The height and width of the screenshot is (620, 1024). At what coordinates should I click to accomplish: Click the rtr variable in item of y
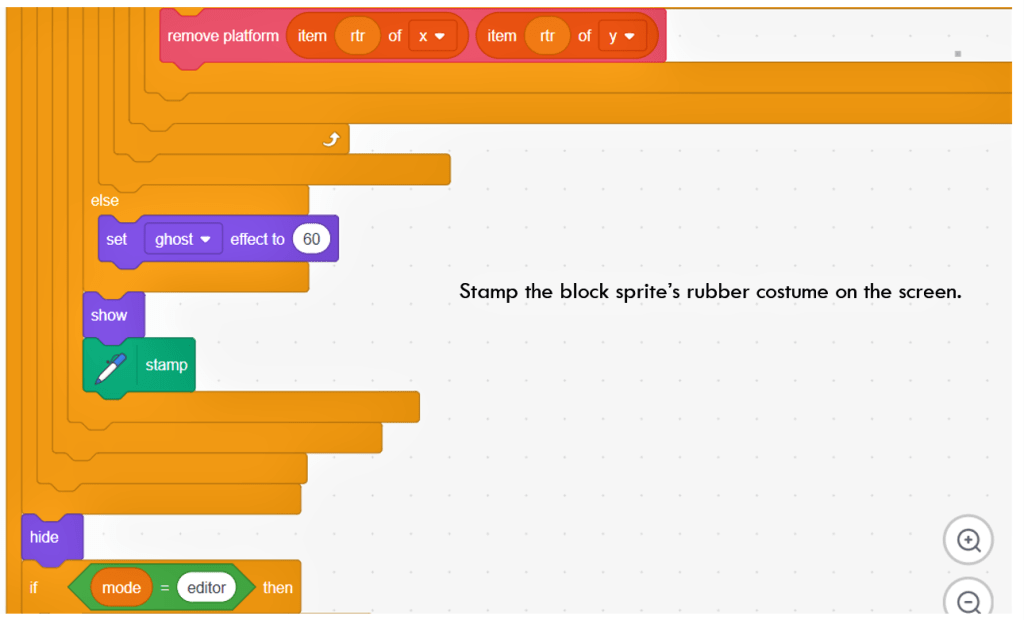[x=547, y=36]
